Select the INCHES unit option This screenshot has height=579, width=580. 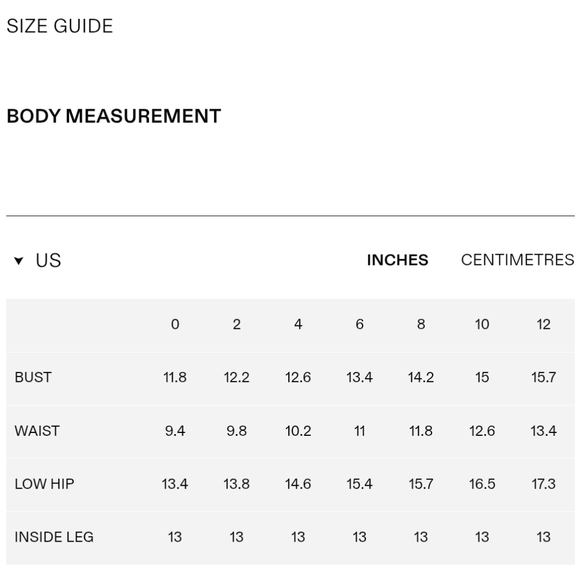pyautogui.click(x=398, y=260)
